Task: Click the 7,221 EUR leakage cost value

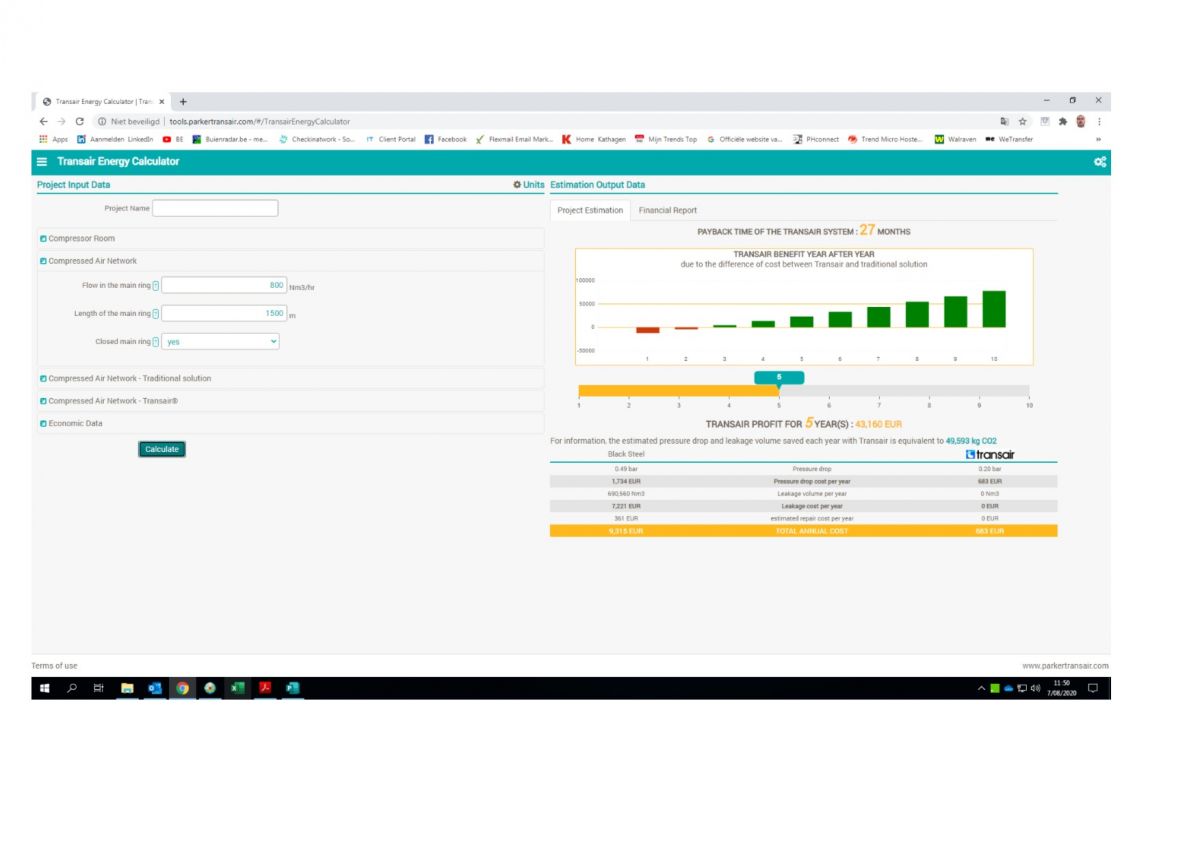Action: point(626,506)
